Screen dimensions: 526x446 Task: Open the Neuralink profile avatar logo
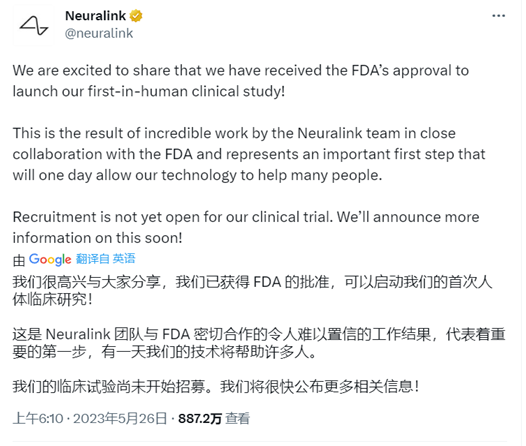[34, 25]
